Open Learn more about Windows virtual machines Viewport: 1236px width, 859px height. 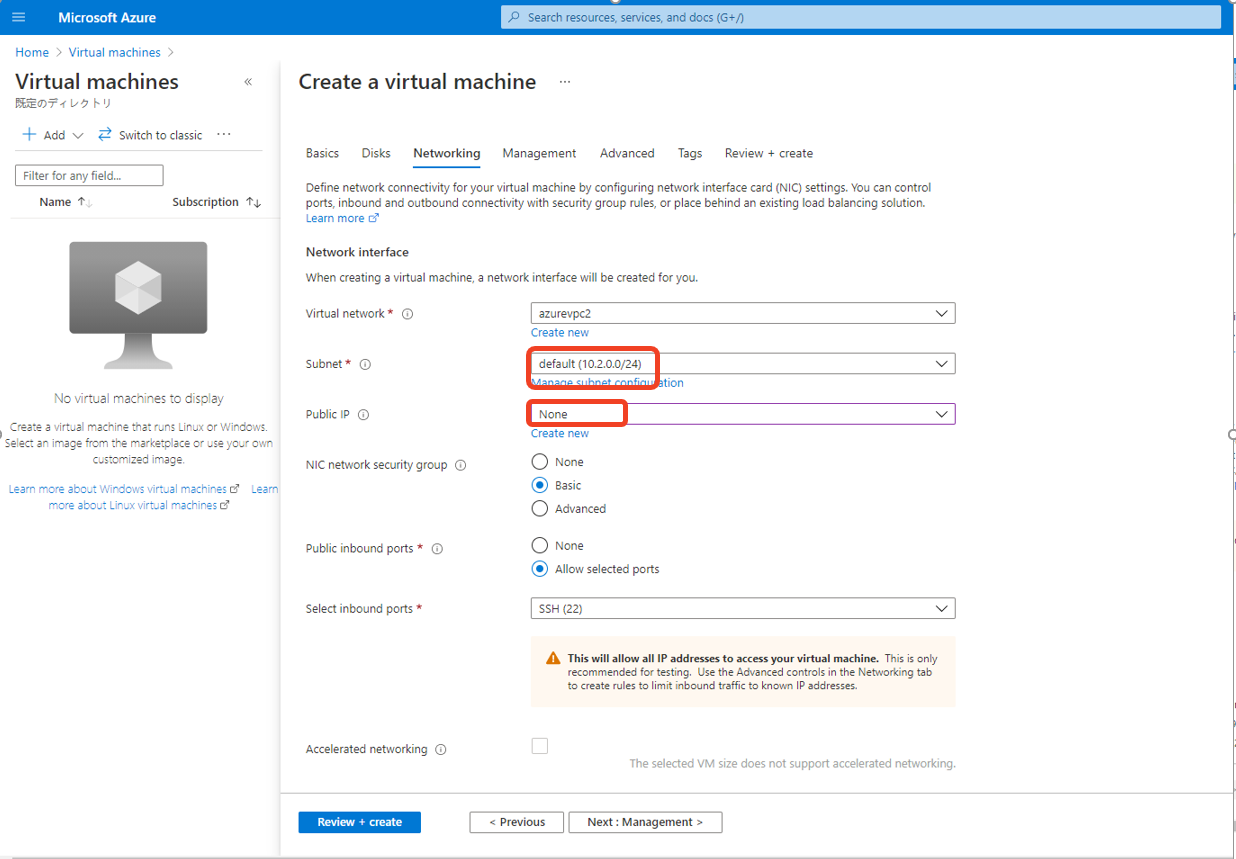pos(124,489)
